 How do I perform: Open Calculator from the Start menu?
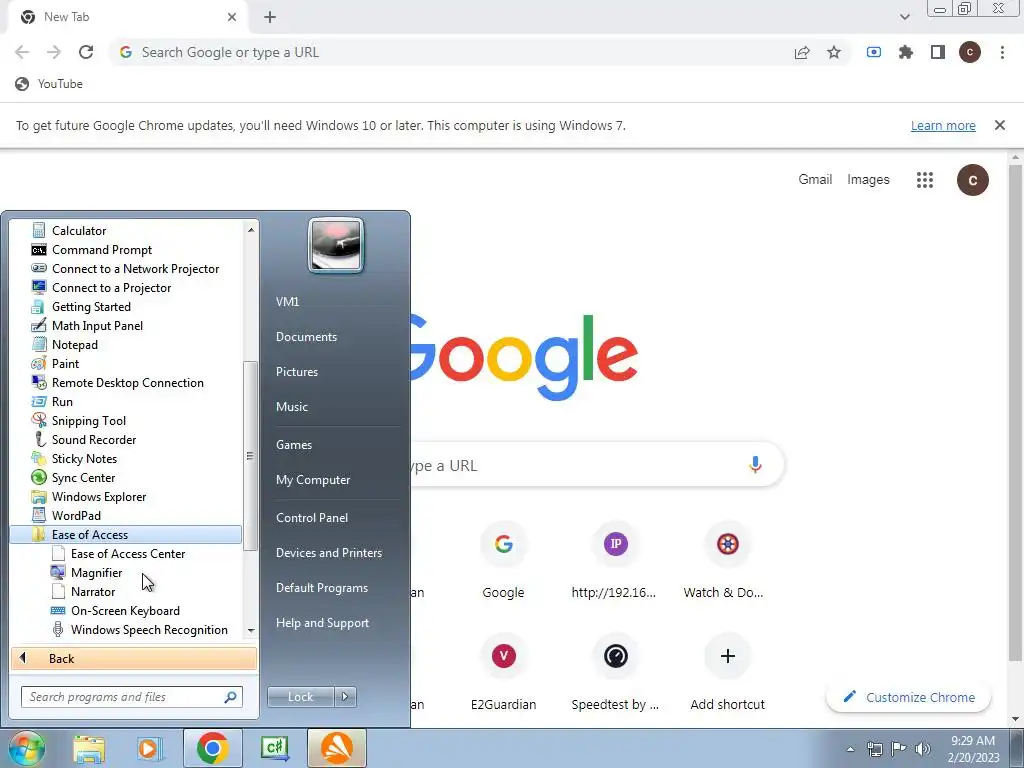pyautogui.click(x=78, y=231)
